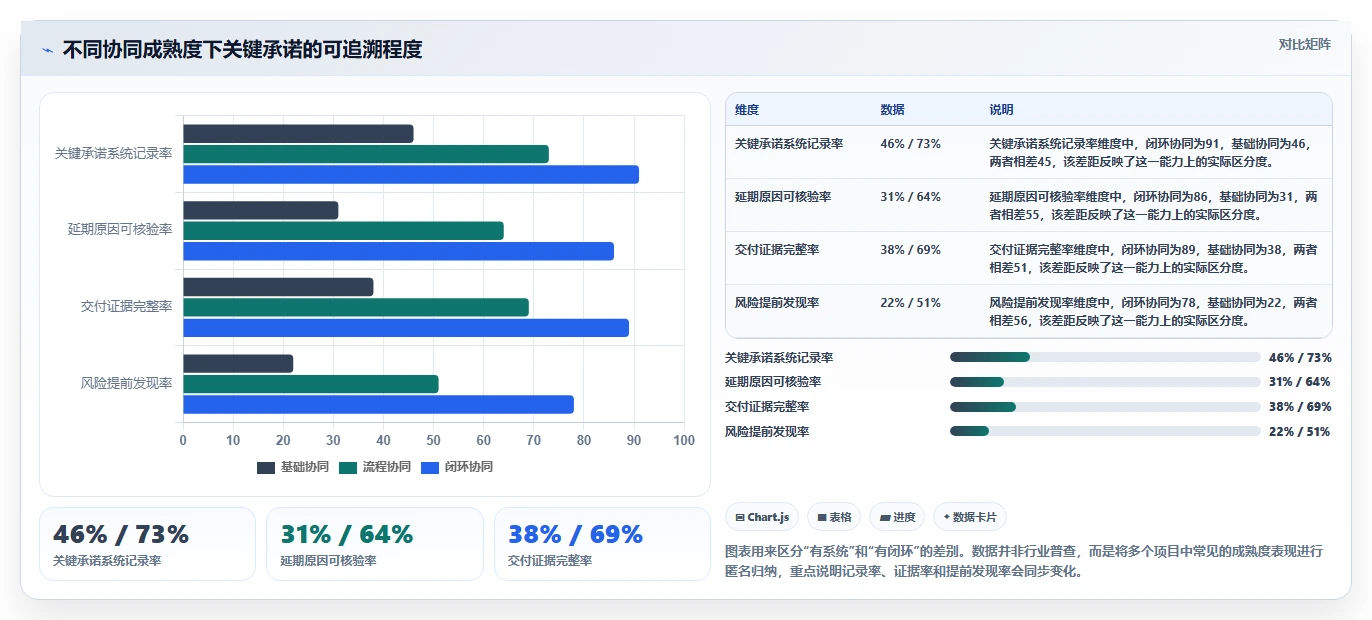Click the 维度 column header
Image resolution: width=1372 pixels, height=620 pixels.
click(747, 110)
